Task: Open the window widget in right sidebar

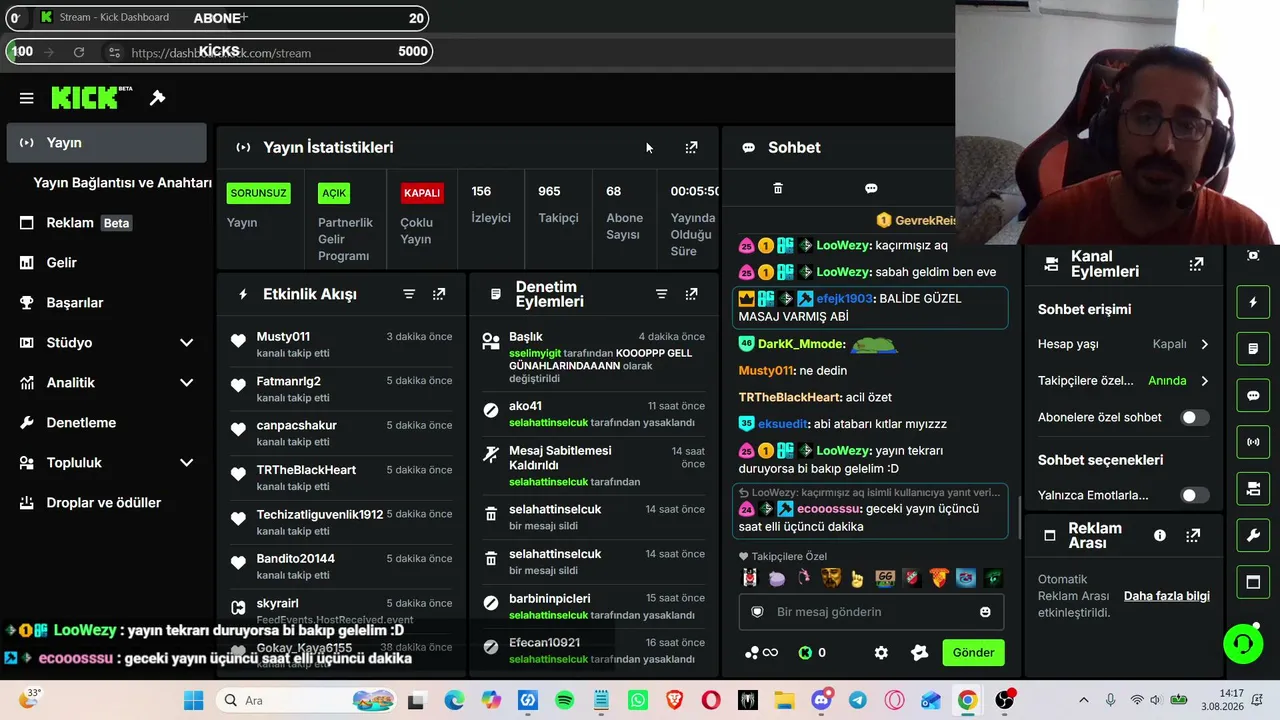Action: [x=1253, y=582]
